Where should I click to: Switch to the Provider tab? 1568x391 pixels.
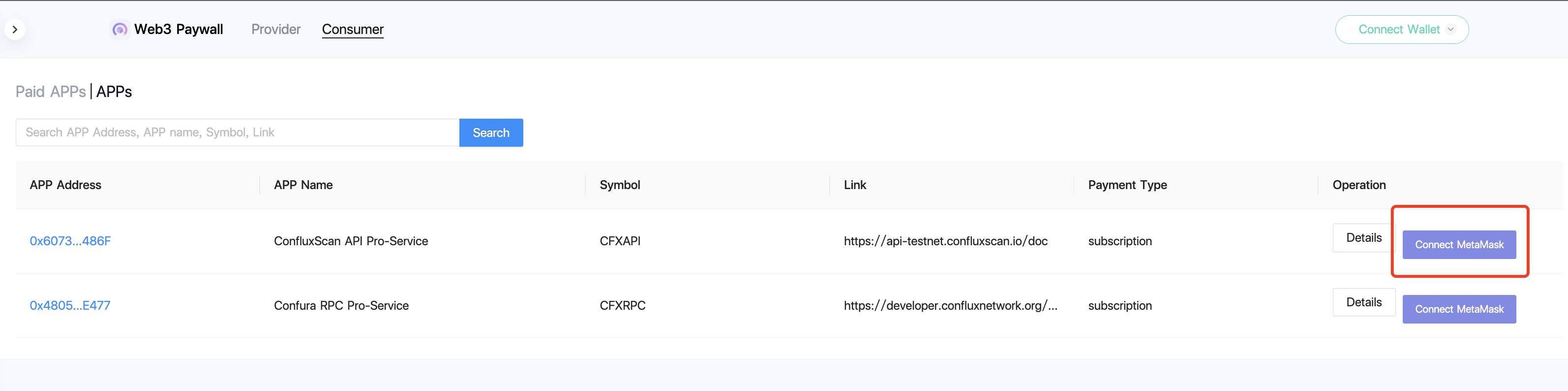click(x=276, y=29)
